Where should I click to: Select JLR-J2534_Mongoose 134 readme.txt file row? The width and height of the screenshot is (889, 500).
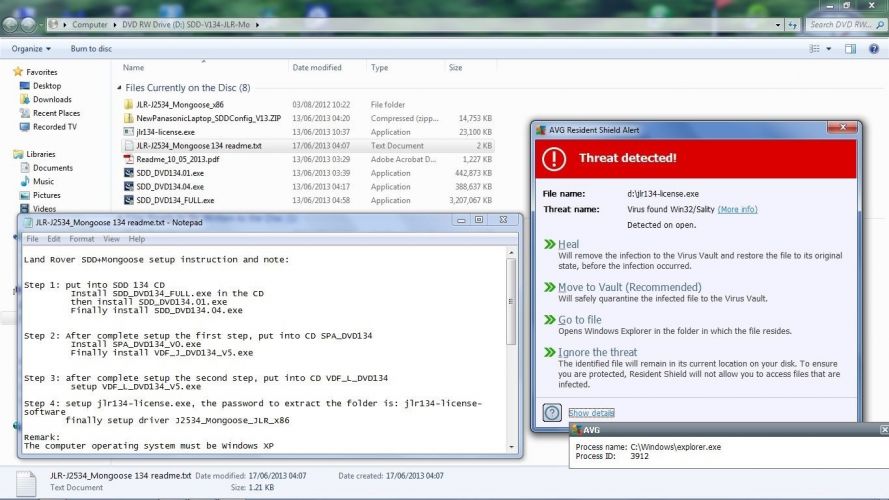(307, 146)
